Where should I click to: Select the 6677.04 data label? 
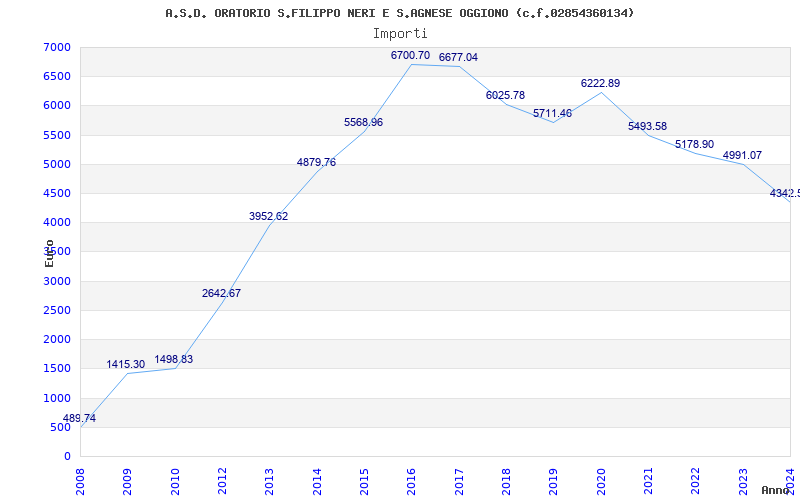tap(458, 57)
